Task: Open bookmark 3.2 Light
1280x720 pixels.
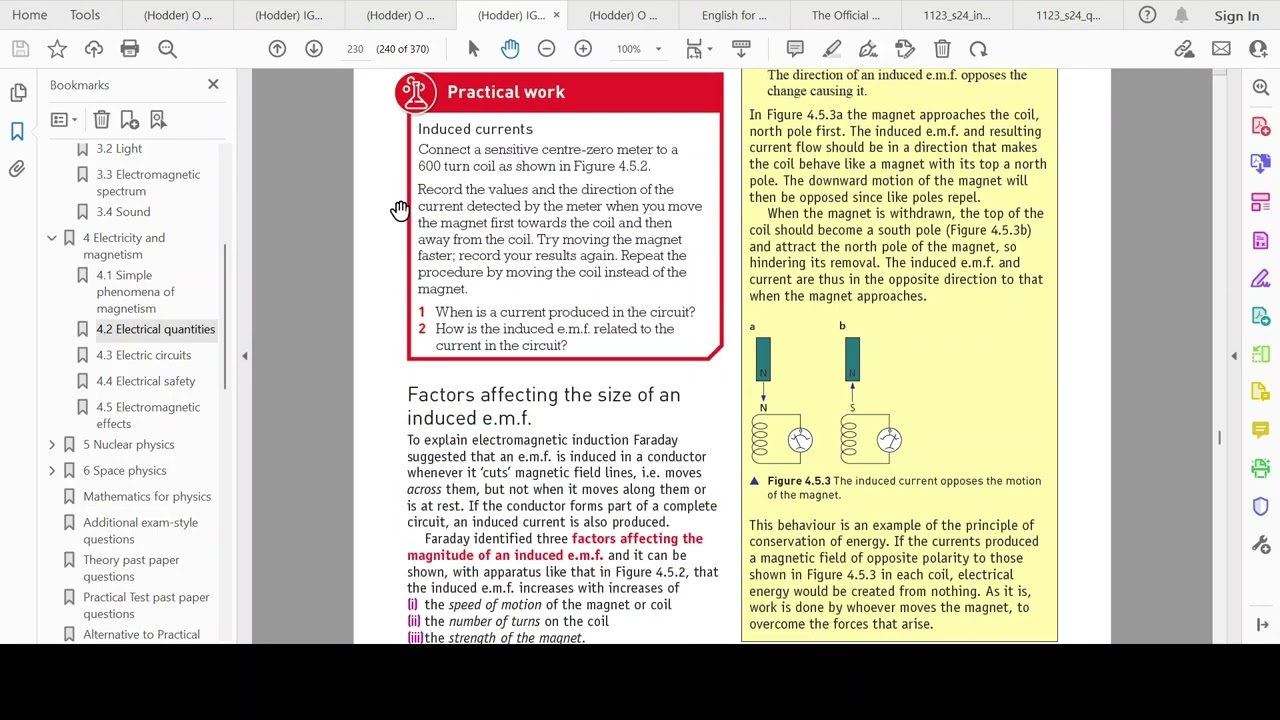Action: click(119, 149)
